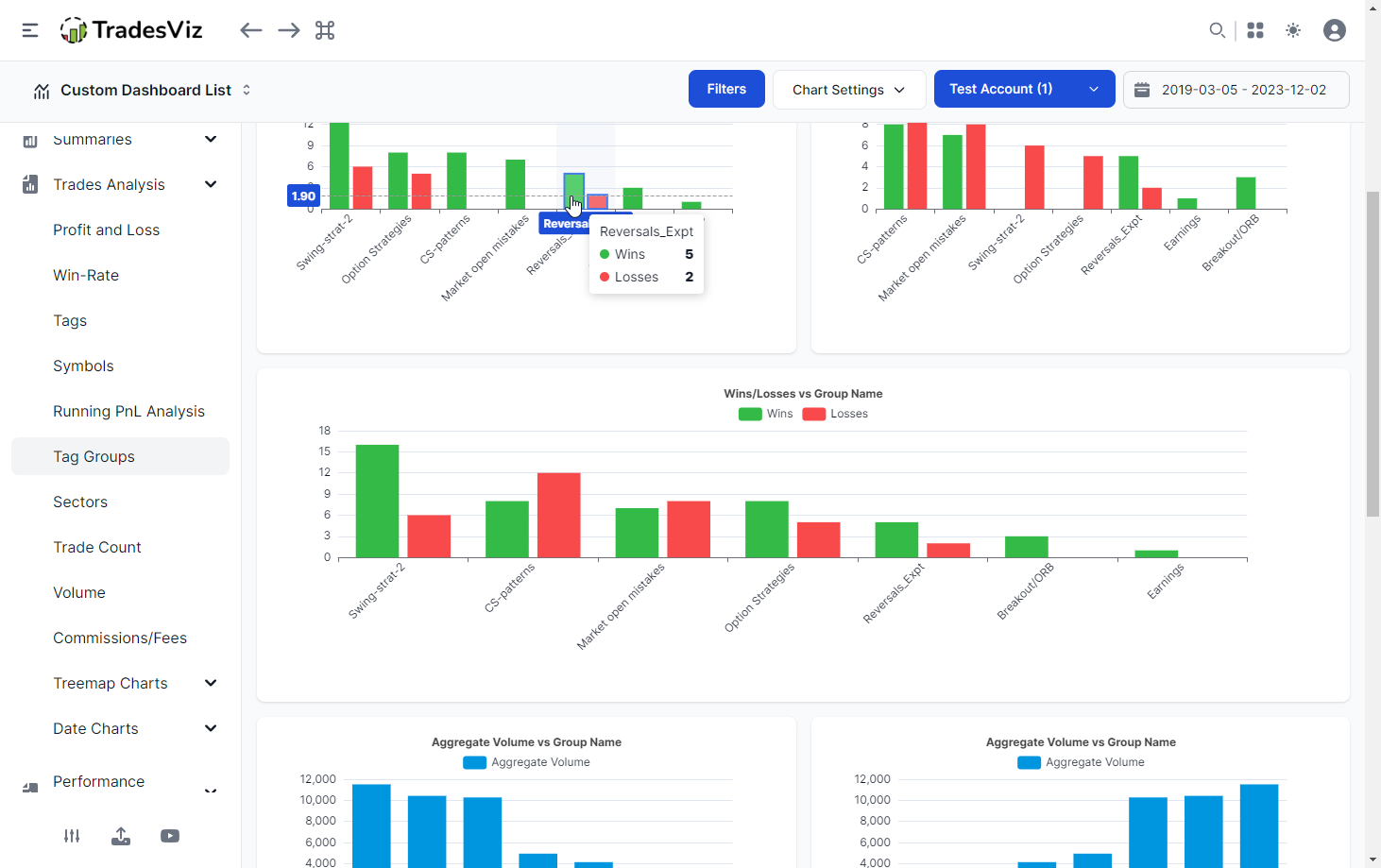Open the Test Account (1) selector
The width and height of the screenshot is (1381, 868).
pyautogui.click(x=1024, y=89)
